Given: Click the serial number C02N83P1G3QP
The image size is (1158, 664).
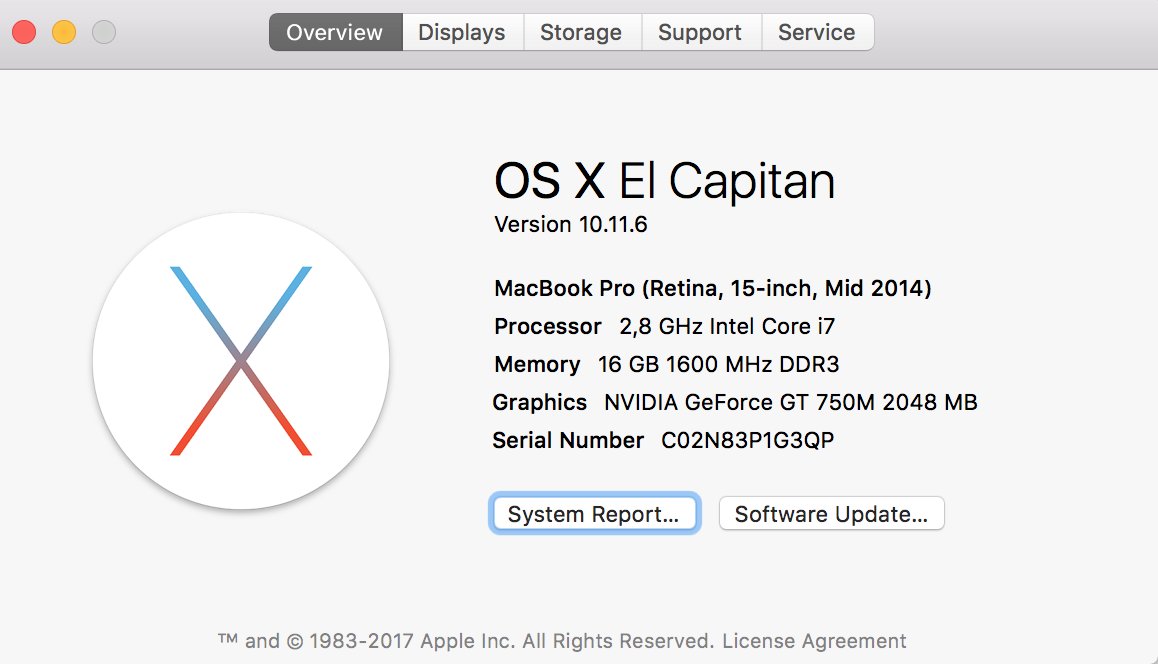Looking at the screenshot, I should pyautogui.click(x=748, y=440).
